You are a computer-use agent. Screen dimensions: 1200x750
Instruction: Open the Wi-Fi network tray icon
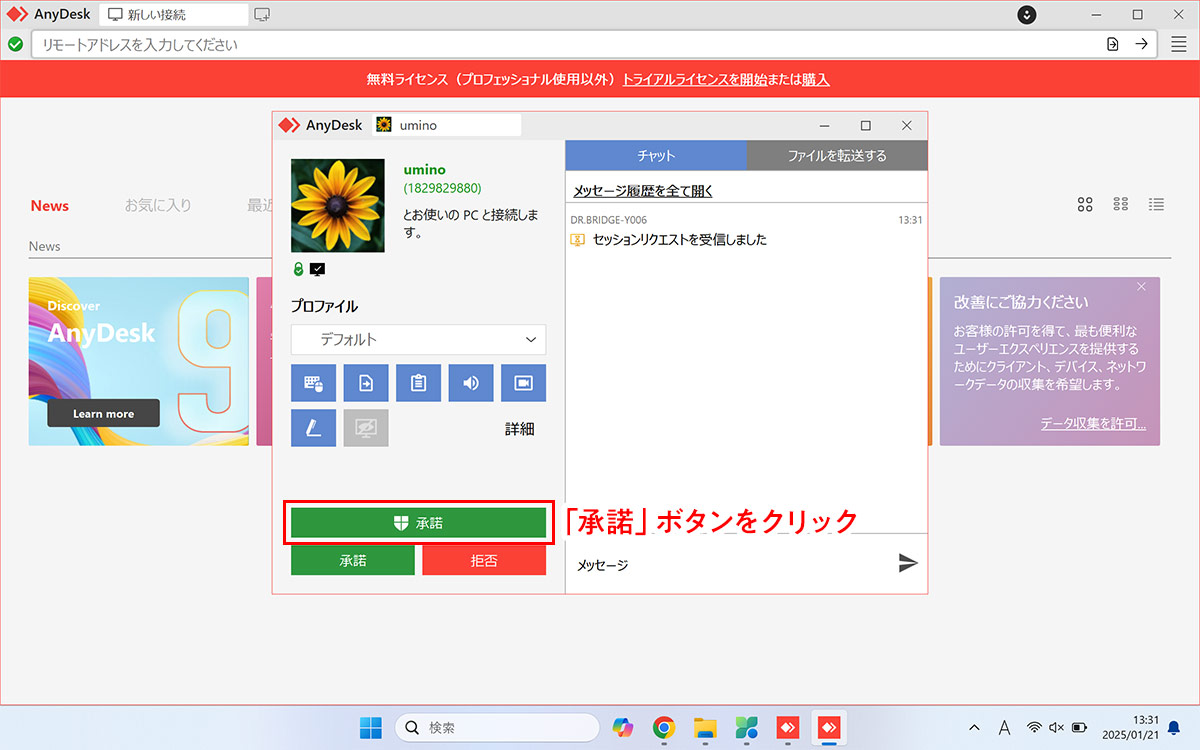[1035, 727]
